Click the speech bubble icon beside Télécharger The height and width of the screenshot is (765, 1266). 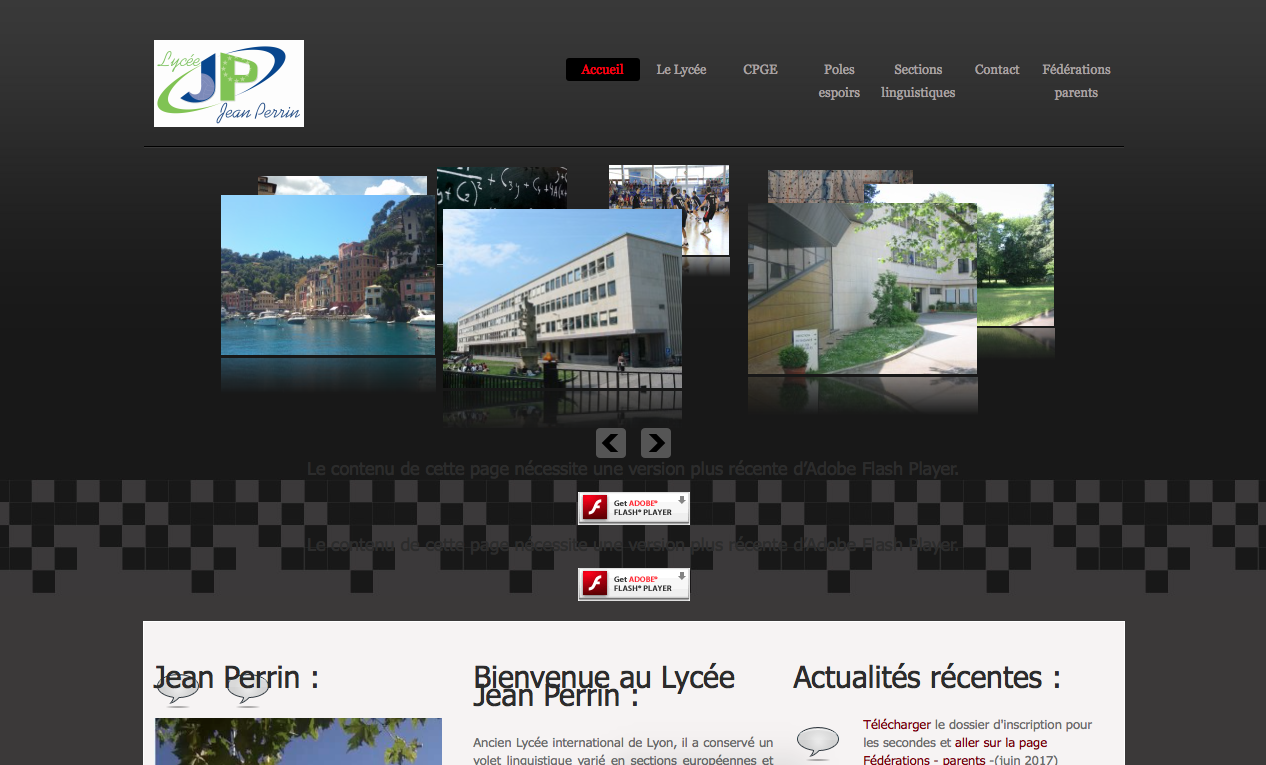coord(818,743)
